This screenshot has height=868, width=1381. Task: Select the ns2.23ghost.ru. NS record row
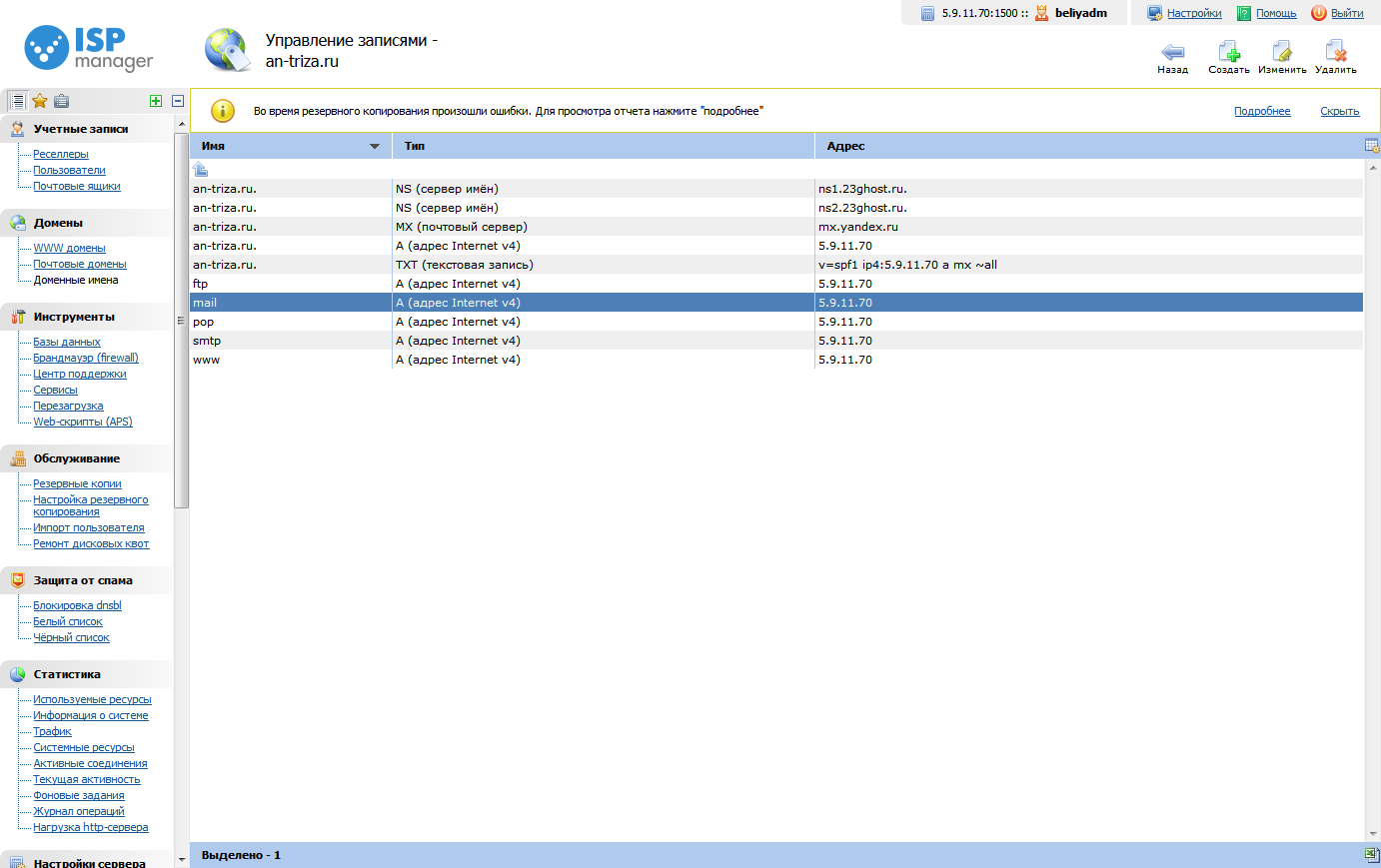click(776, 208)
